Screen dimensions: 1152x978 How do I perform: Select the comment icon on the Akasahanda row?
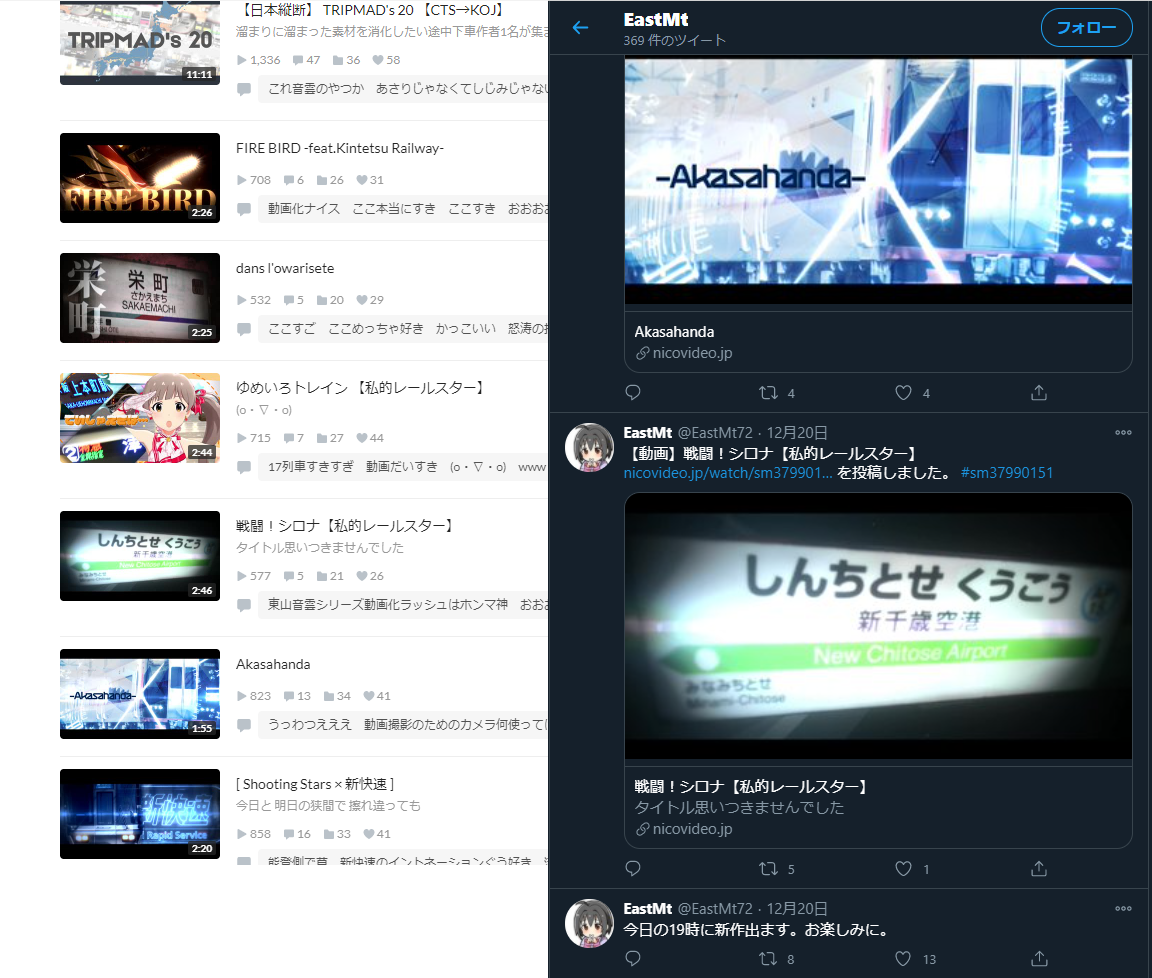pos(244,724)
